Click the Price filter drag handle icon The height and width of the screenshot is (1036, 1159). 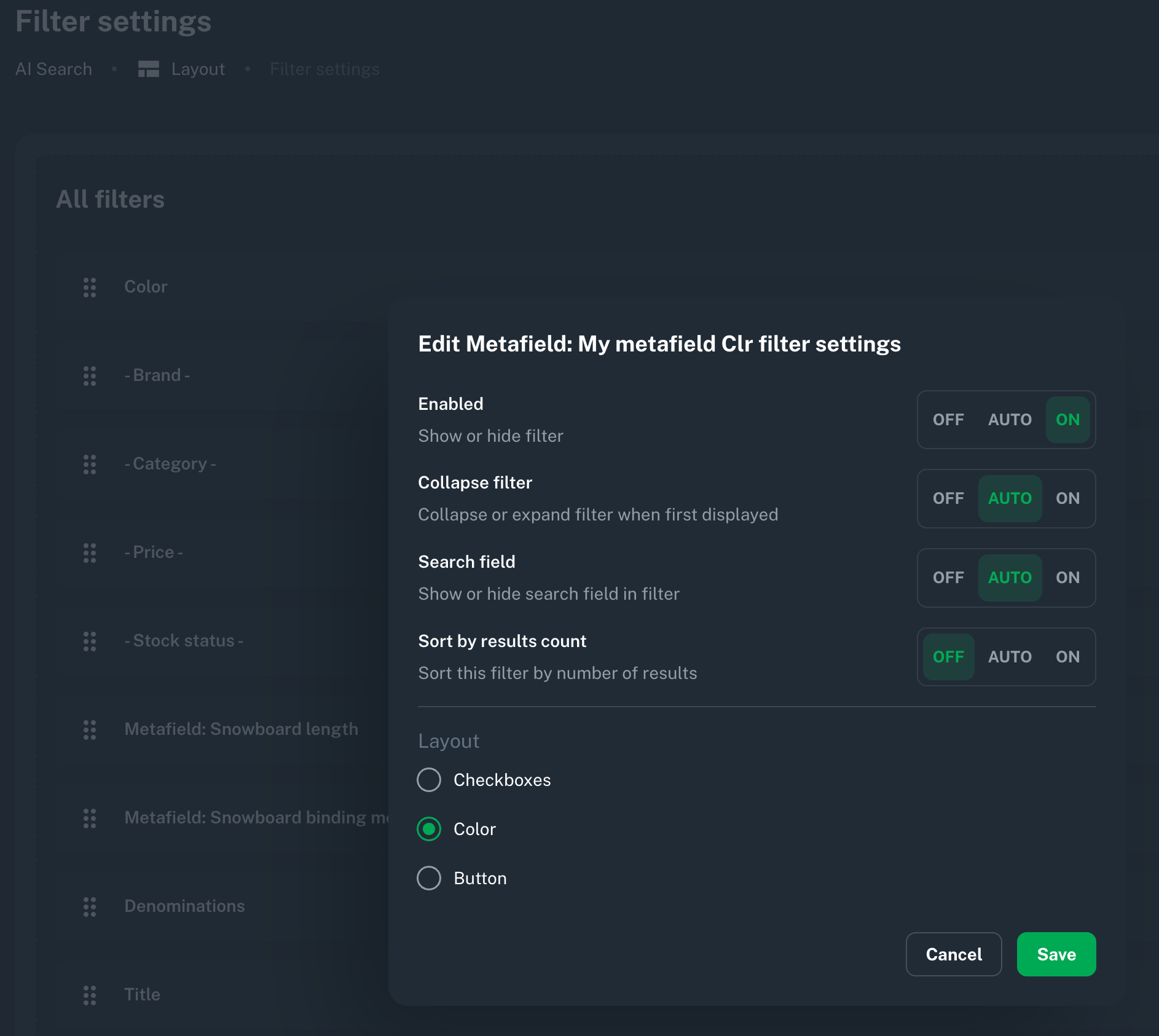90,552
